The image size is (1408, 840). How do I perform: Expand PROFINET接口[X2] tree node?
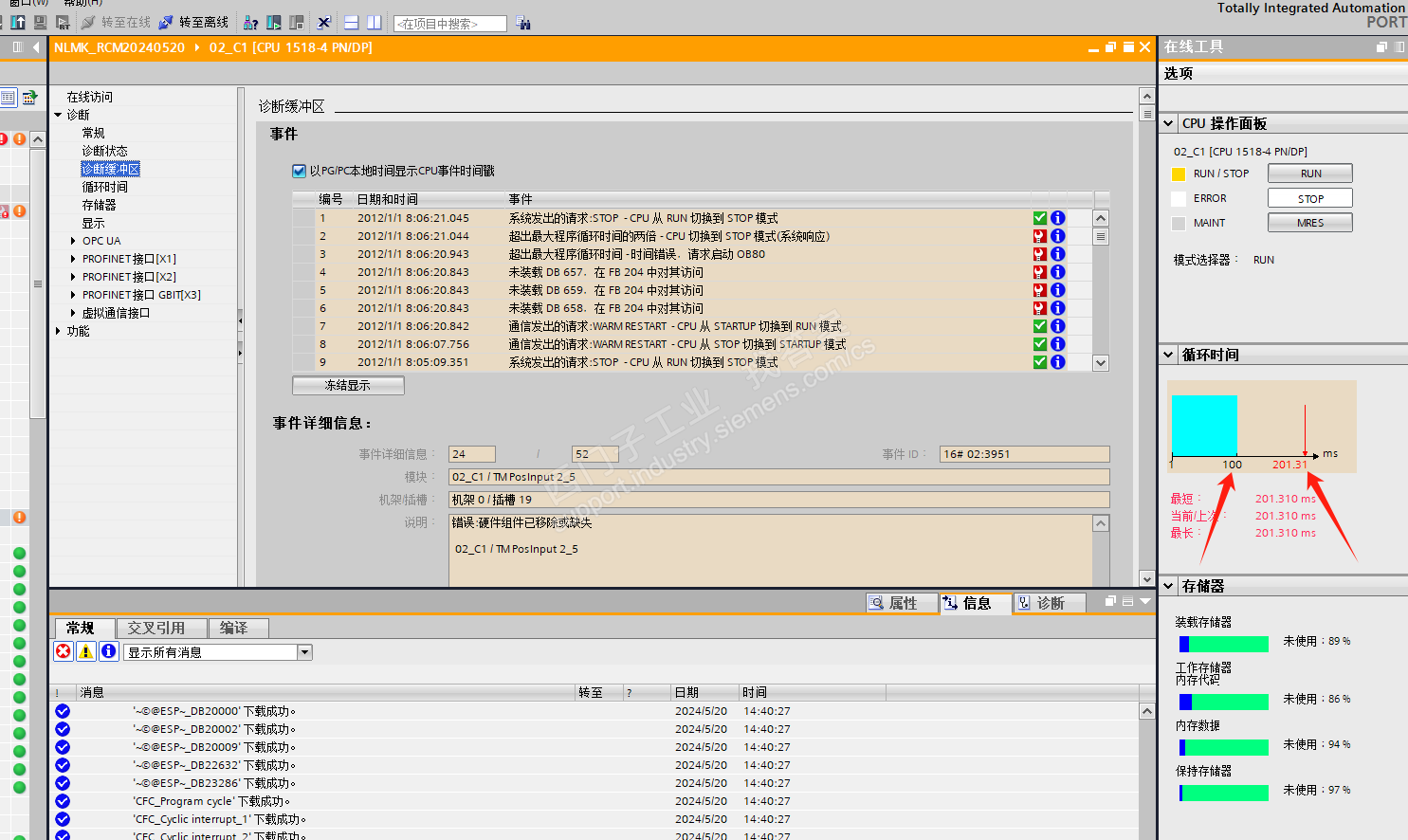point(73,277)
